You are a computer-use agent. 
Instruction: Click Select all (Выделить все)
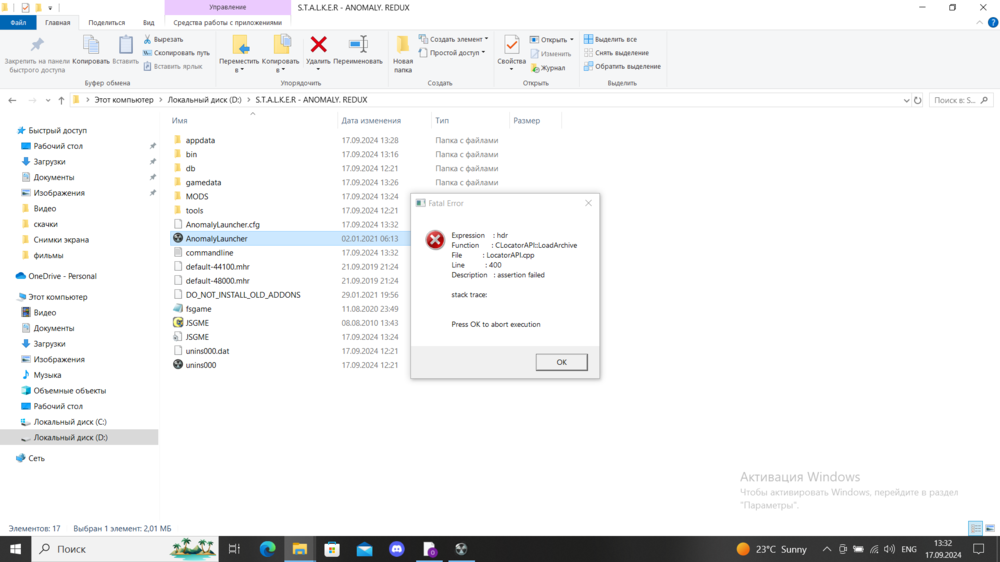[610, 40]
